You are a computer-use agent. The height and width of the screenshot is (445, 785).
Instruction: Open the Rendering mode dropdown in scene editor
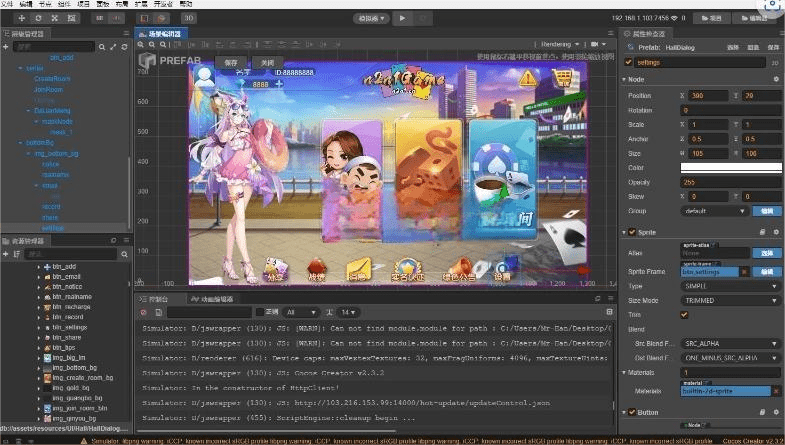point(559,45)
